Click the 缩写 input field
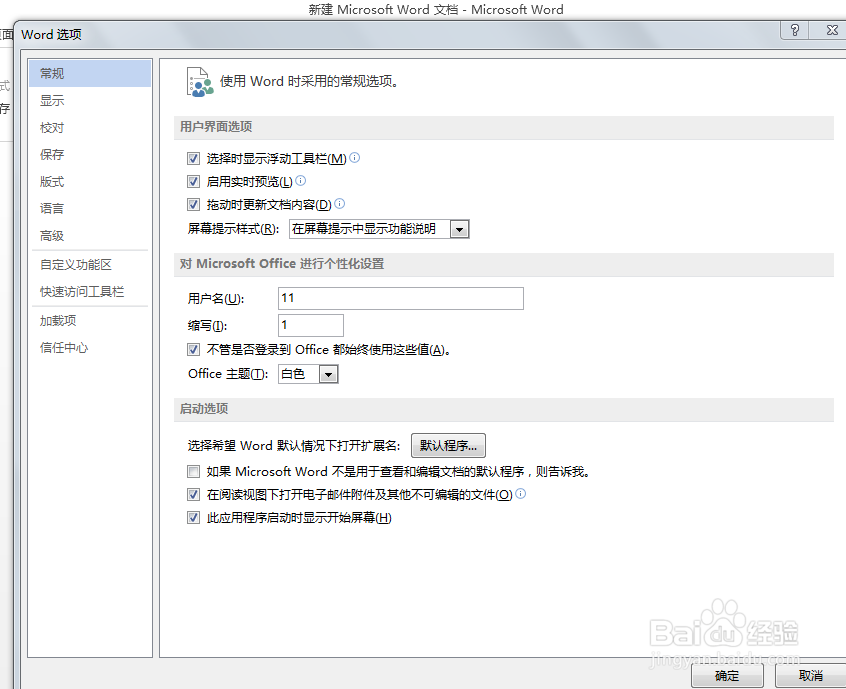This screenshot has height=689, width=846. click(x=311, y=325)
